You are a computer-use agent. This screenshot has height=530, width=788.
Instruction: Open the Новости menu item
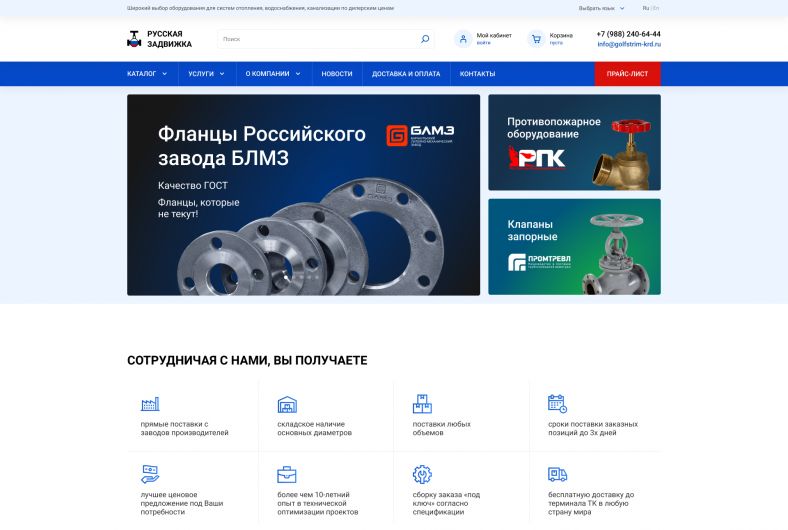(337, 74)
